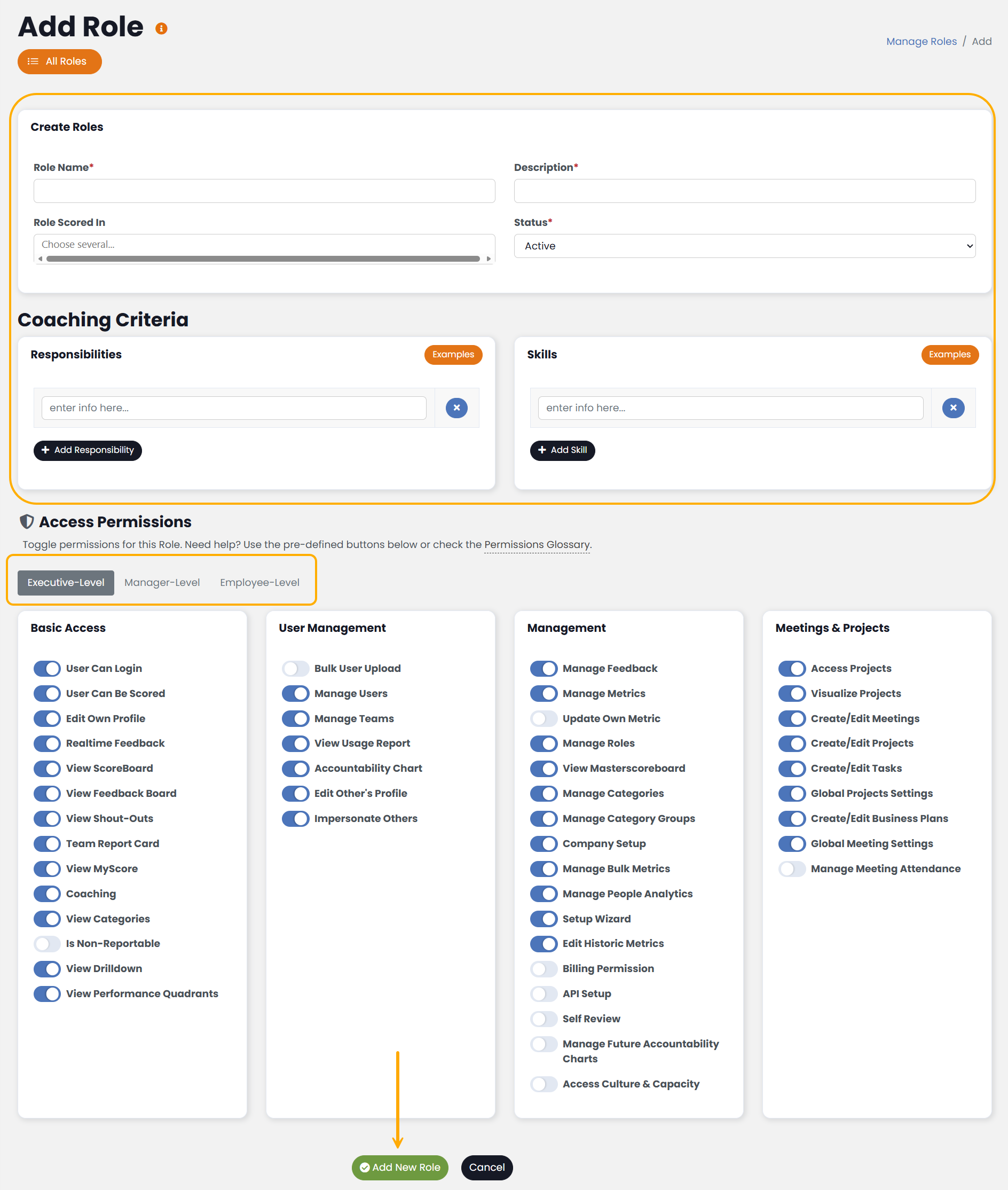1008x1190 pixels.
Task: Enable the Bulk User Upload toggle
Action: 295,668
